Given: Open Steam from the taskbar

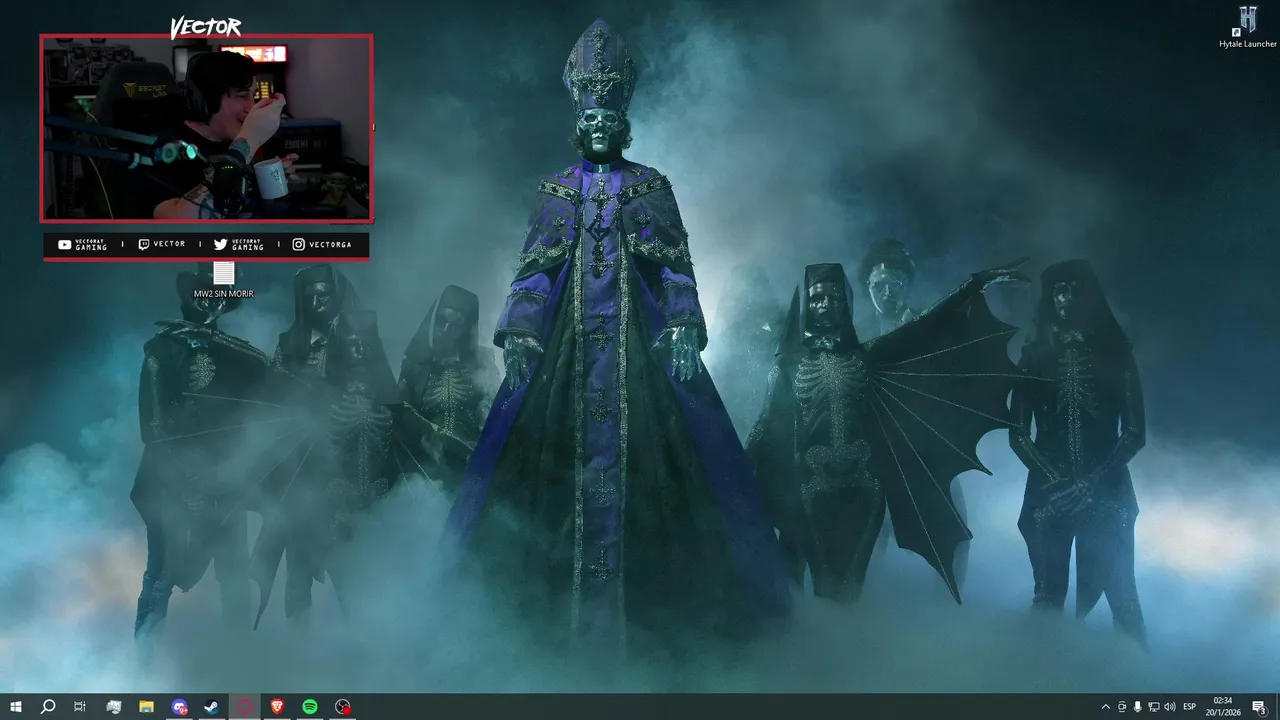Looking at the screenshot, I should pos(211,707).
